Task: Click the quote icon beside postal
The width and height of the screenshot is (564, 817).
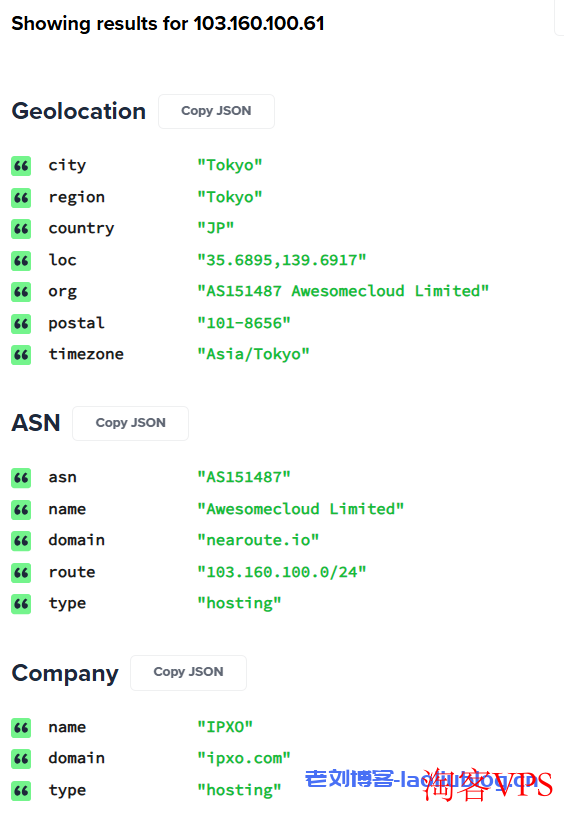Action: point(21,324)
